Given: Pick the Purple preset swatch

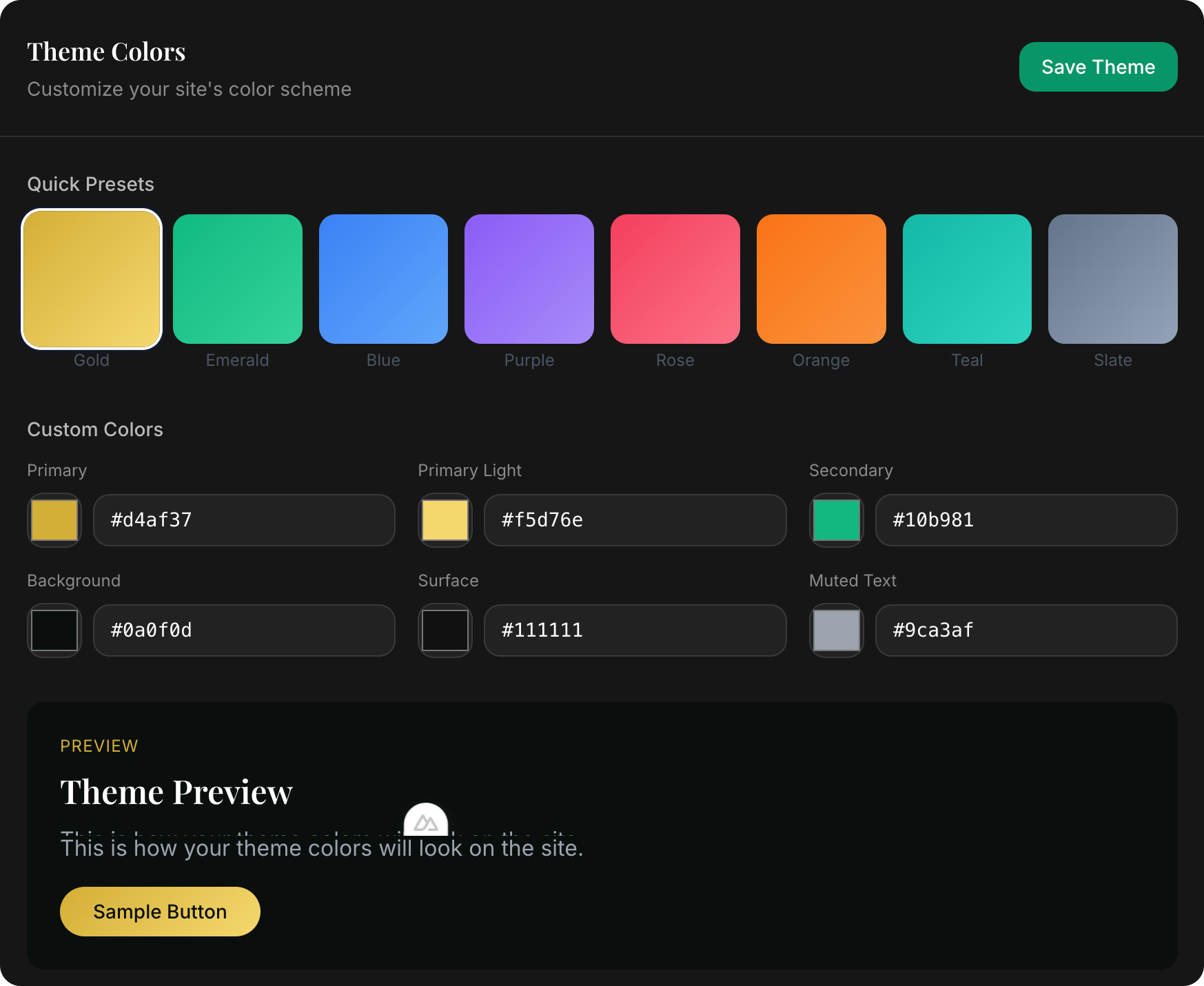Looking at the screenshot, I should coord(529,279).
